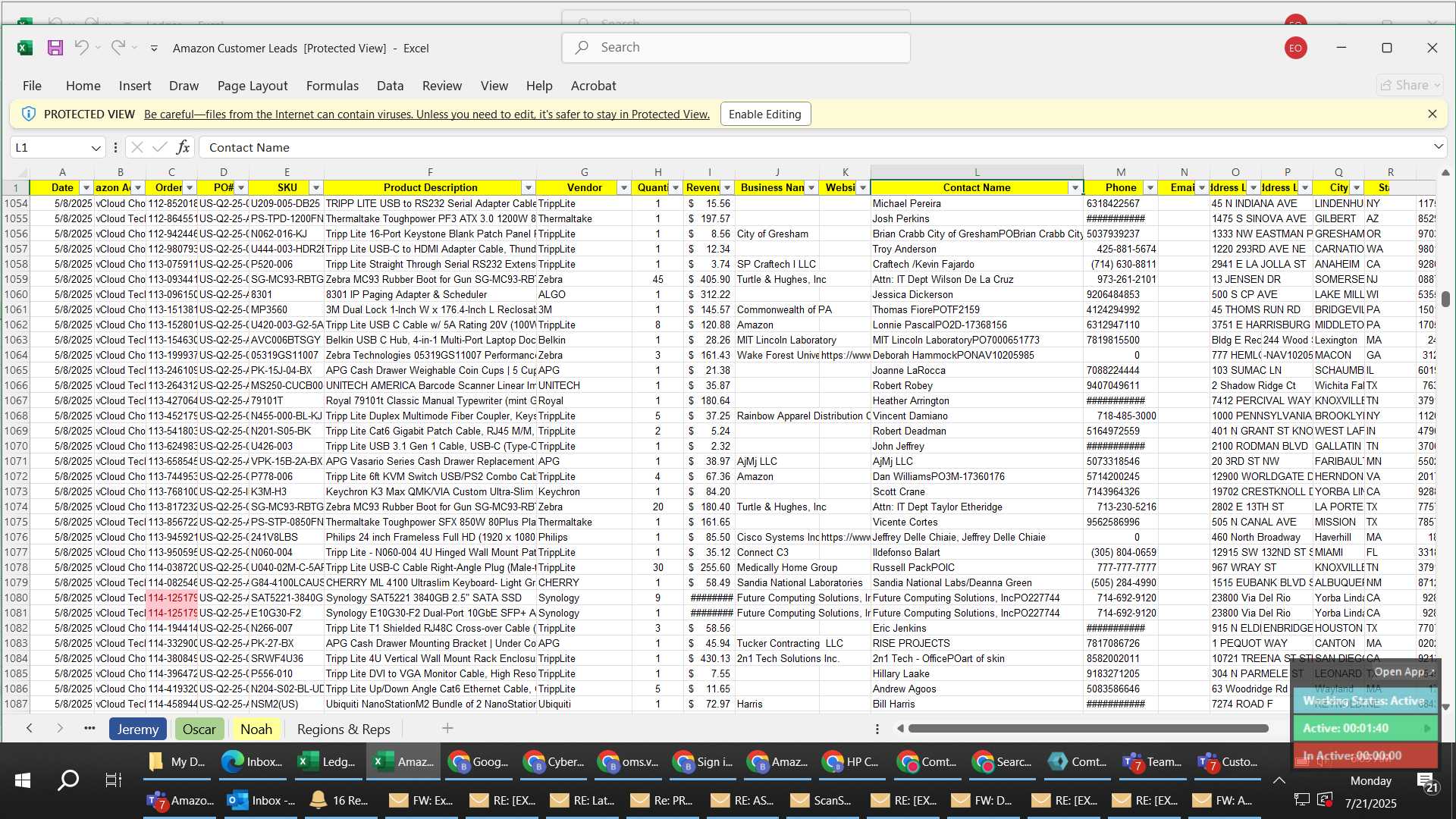Select the Regions & Reps sheet tab
Viewport: 1456px width, 819px height.
coord(344,729)
